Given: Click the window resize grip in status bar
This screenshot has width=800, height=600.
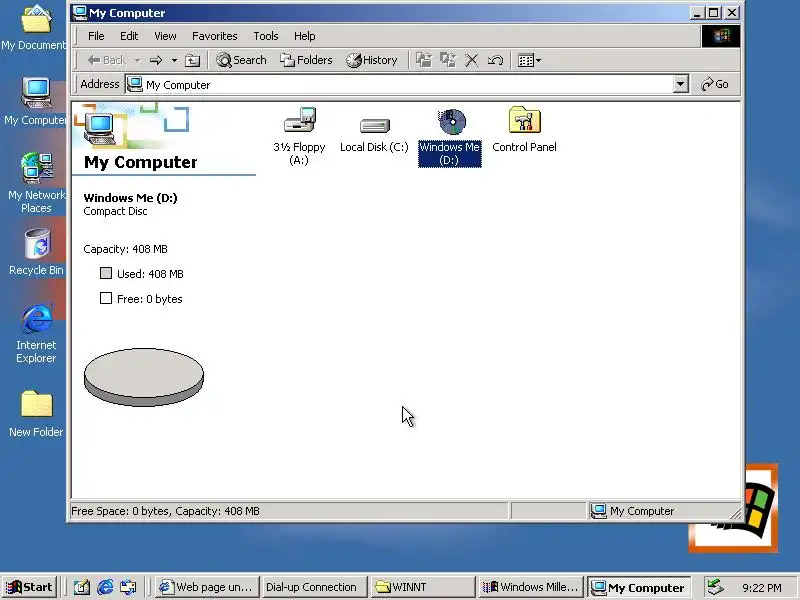Looking at the screenshot, I should coord(735,514).
